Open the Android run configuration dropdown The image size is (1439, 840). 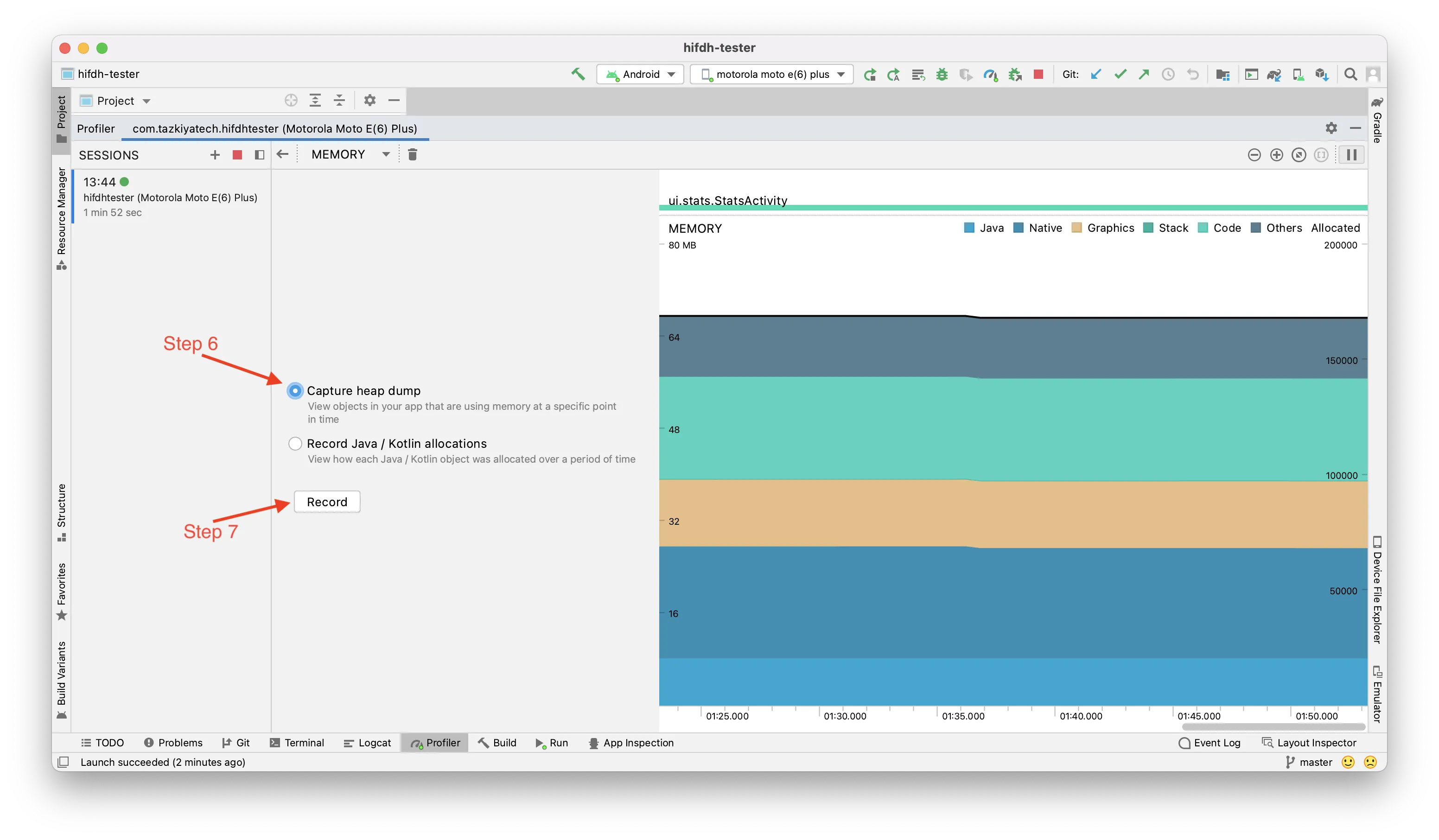640,74
